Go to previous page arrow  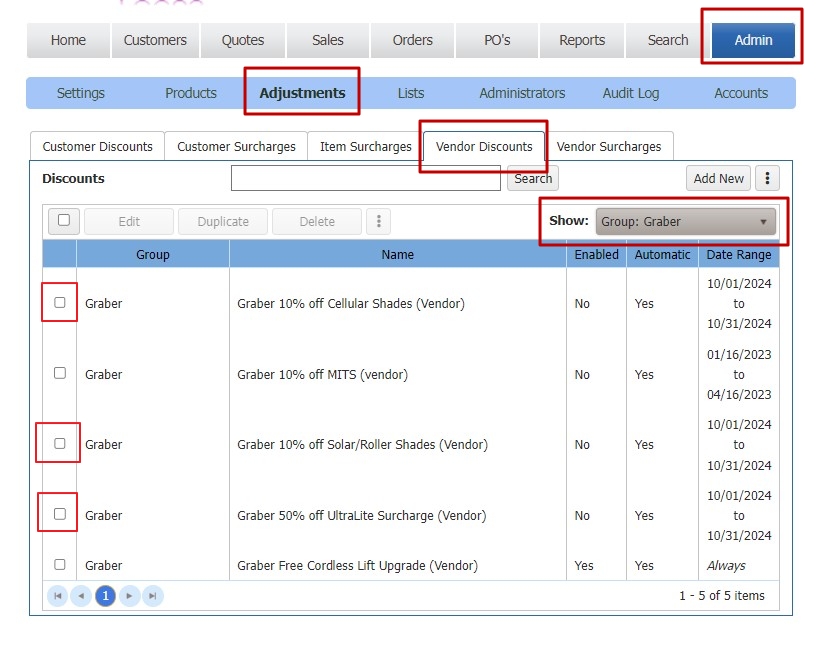(82, 596)
